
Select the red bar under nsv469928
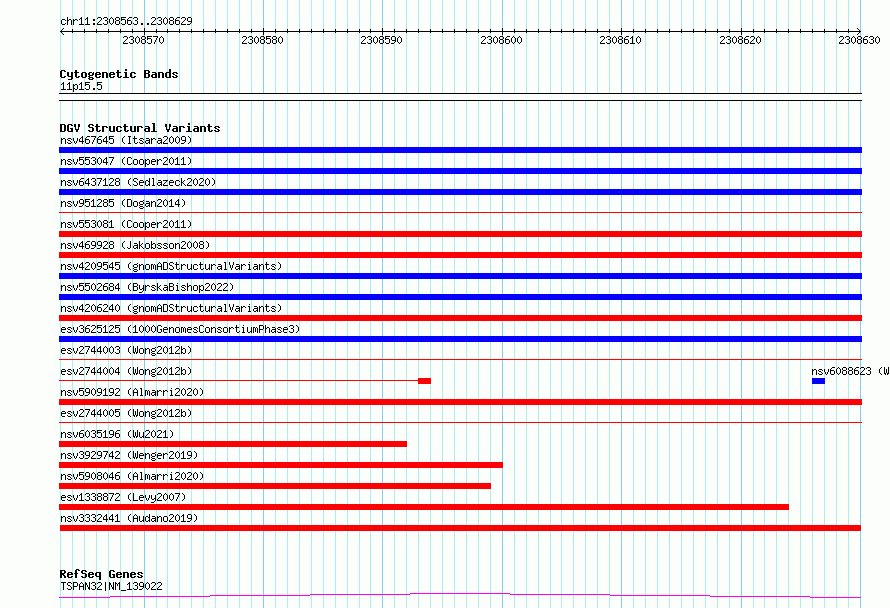460,255
